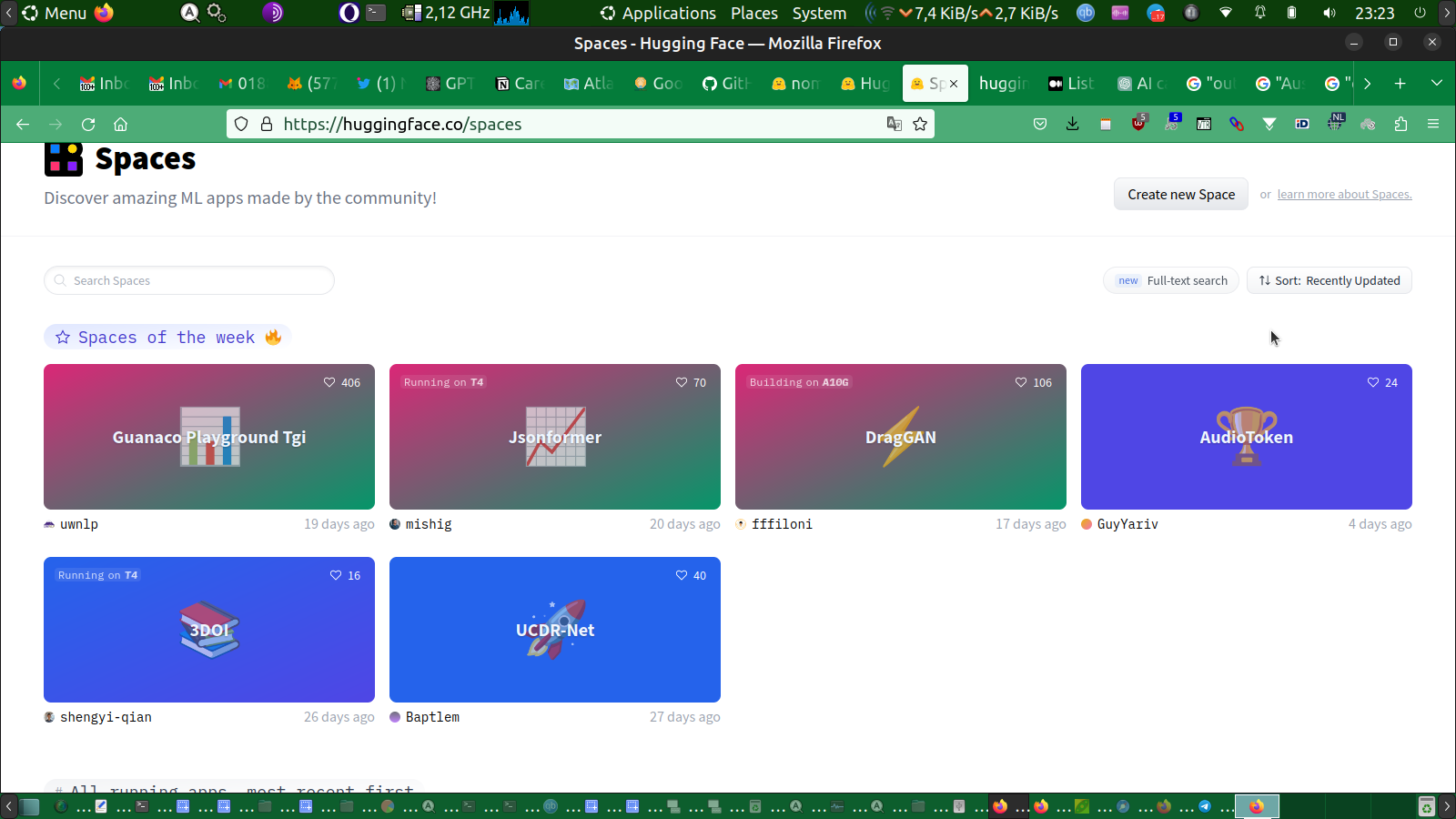The image size is (1456, 819).
Task: Open the trash icon in bottom panel
Action: pyautogui.click(x=1427, y=806)
